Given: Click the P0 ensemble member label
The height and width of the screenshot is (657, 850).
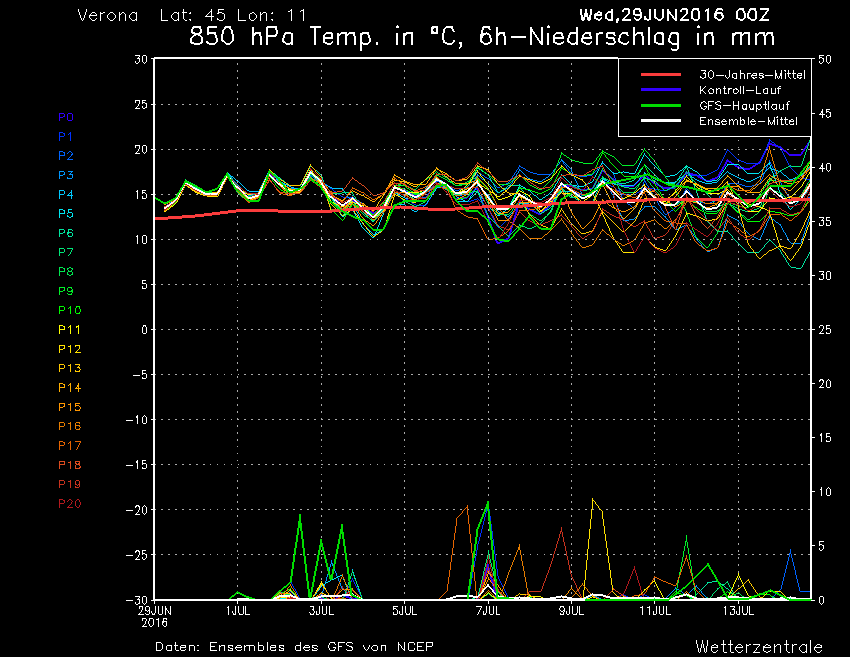Looking at the screenshot, I should coord(66,117).
